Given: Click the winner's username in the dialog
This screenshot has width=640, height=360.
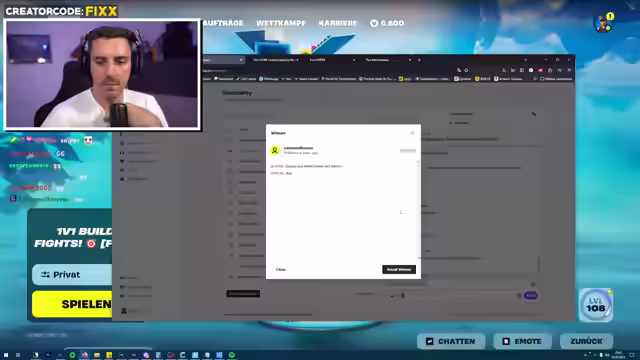Looking at the screenshot, I should (298, 148).
